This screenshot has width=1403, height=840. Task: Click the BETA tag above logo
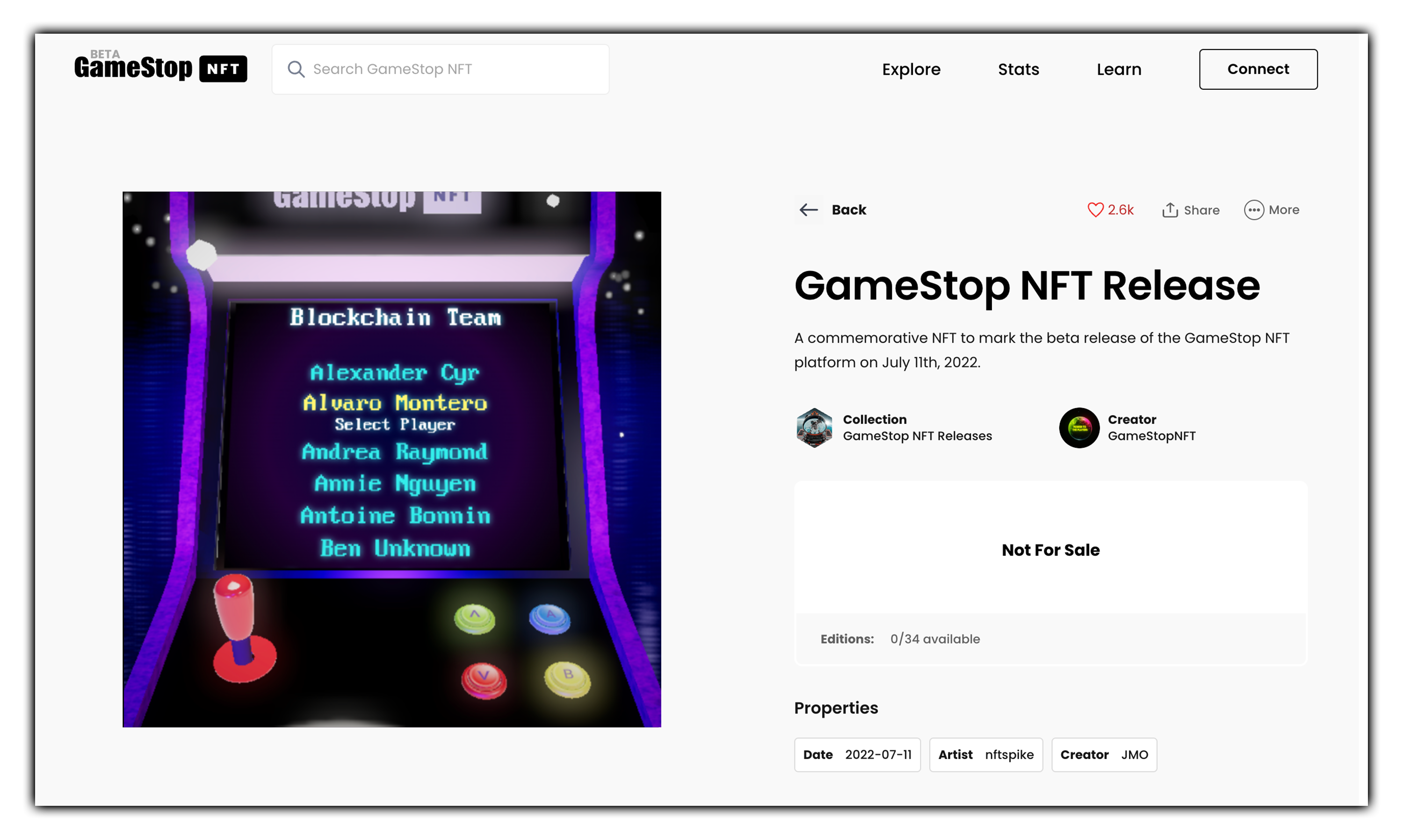coord(105,54)
